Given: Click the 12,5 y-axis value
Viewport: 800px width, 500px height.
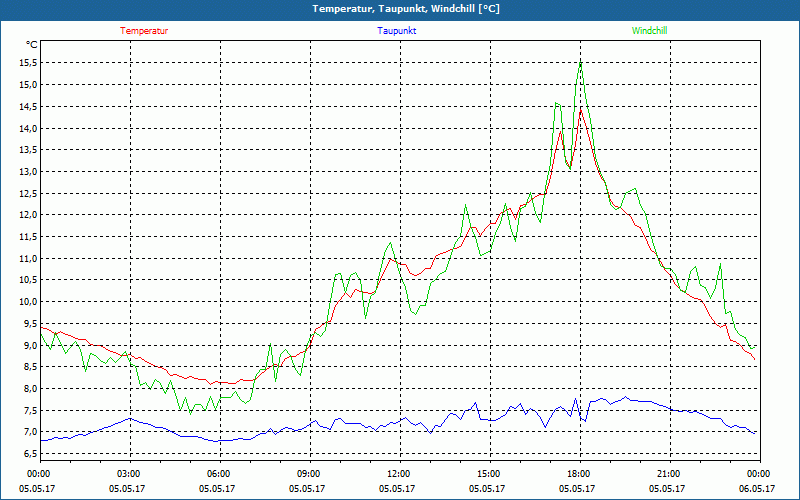Looking at the screenshot, I should 28,193.
